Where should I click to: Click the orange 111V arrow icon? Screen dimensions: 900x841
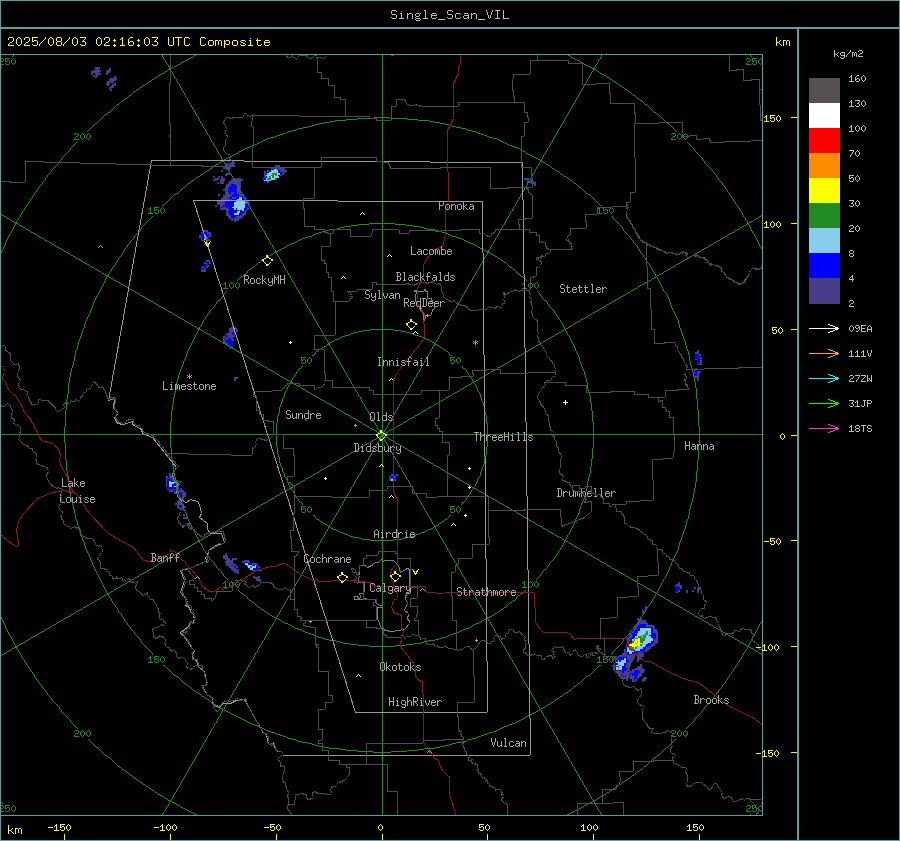(x=824, y=354)
